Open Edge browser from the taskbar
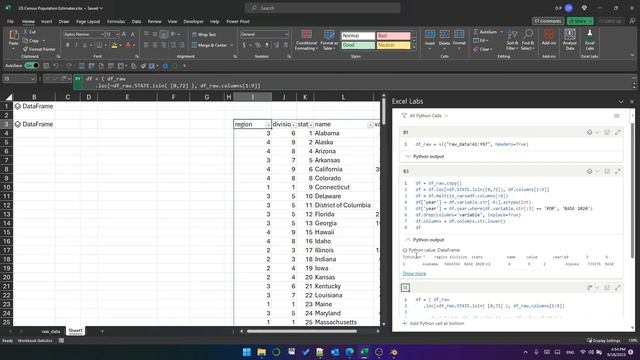This screenshot has width=640, height=360. (349, 352)
